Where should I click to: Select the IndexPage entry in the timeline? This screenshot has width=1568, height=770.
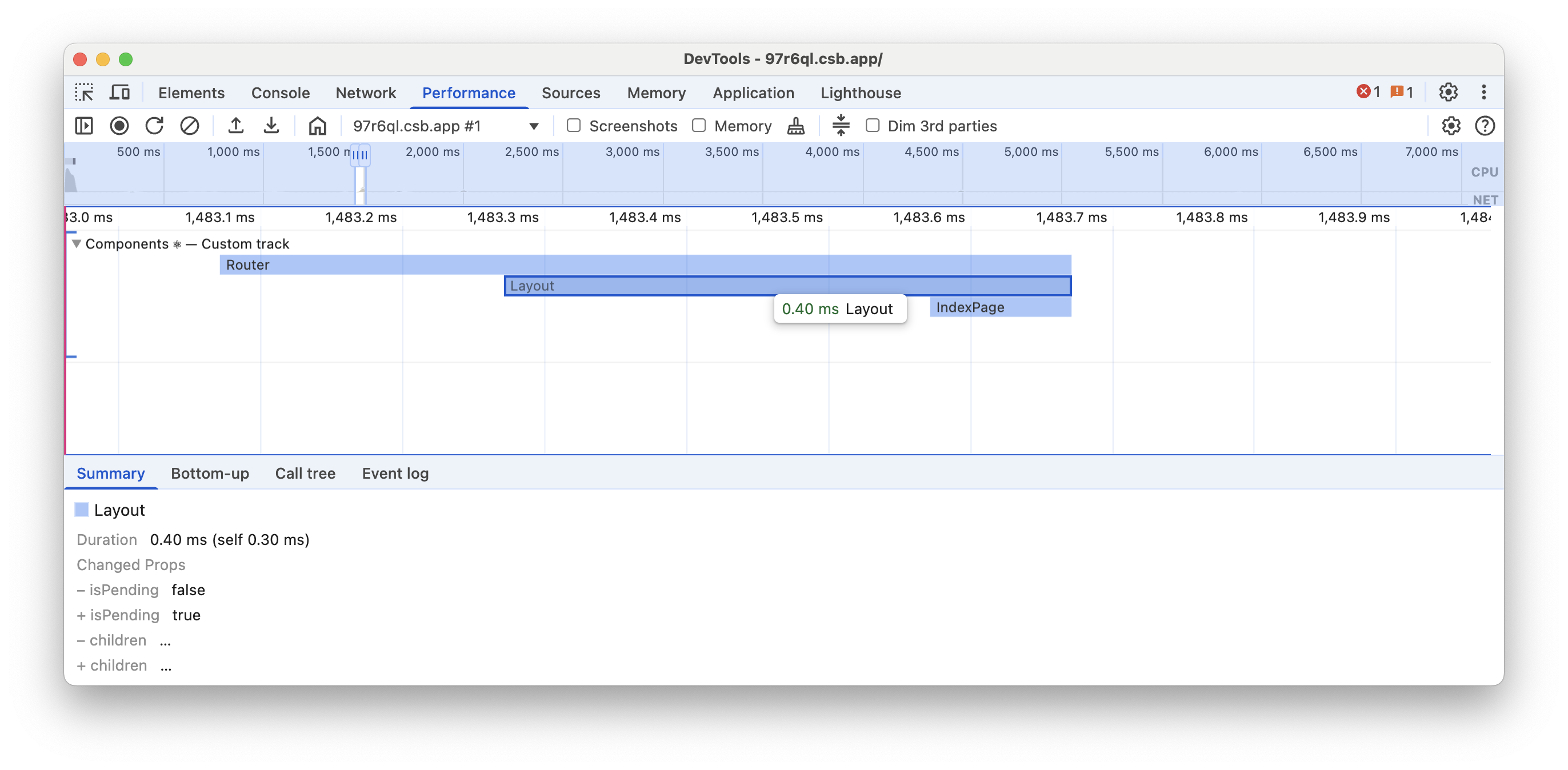[999, 307]
